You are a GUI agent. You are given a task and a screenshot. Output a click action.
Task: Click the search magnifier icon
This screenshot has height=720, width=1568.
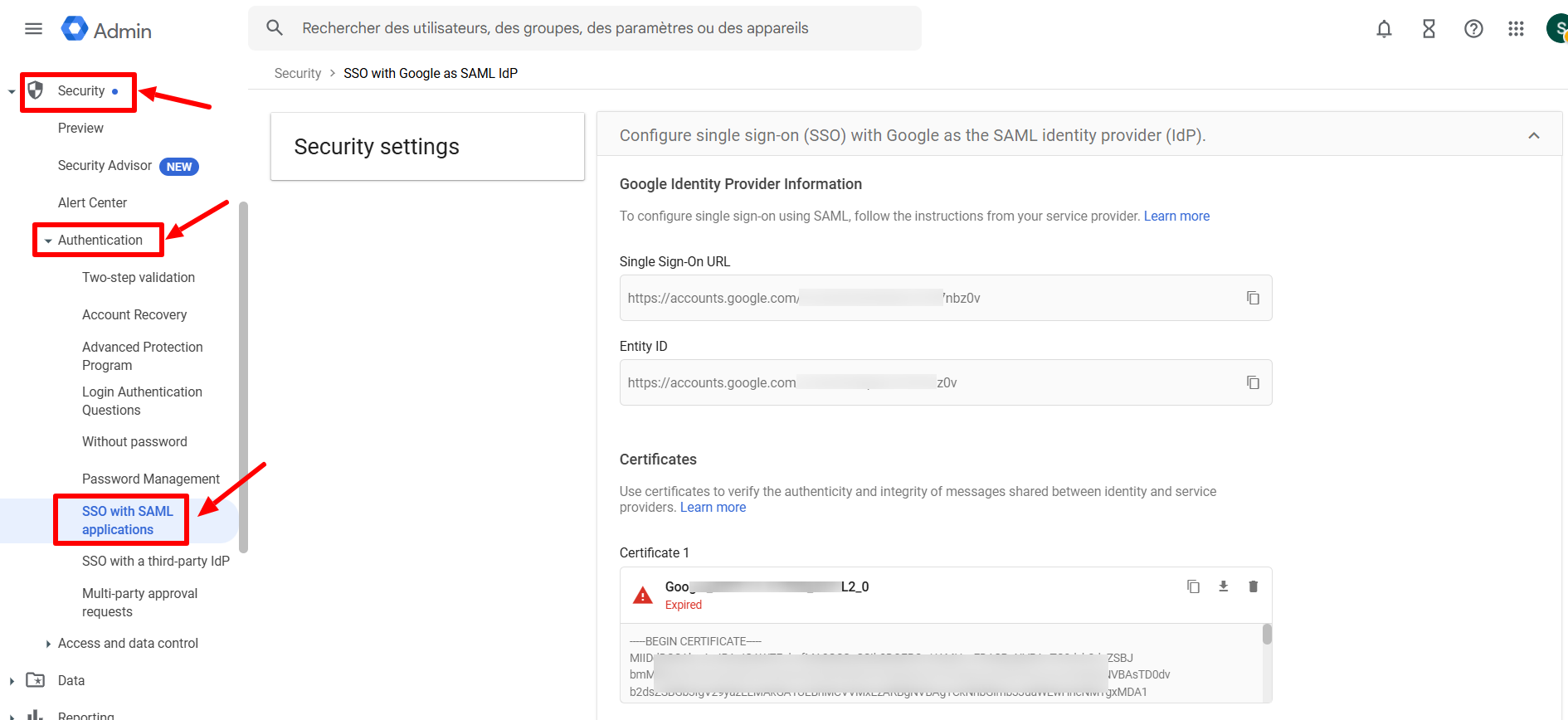click(x=275, y=28)
